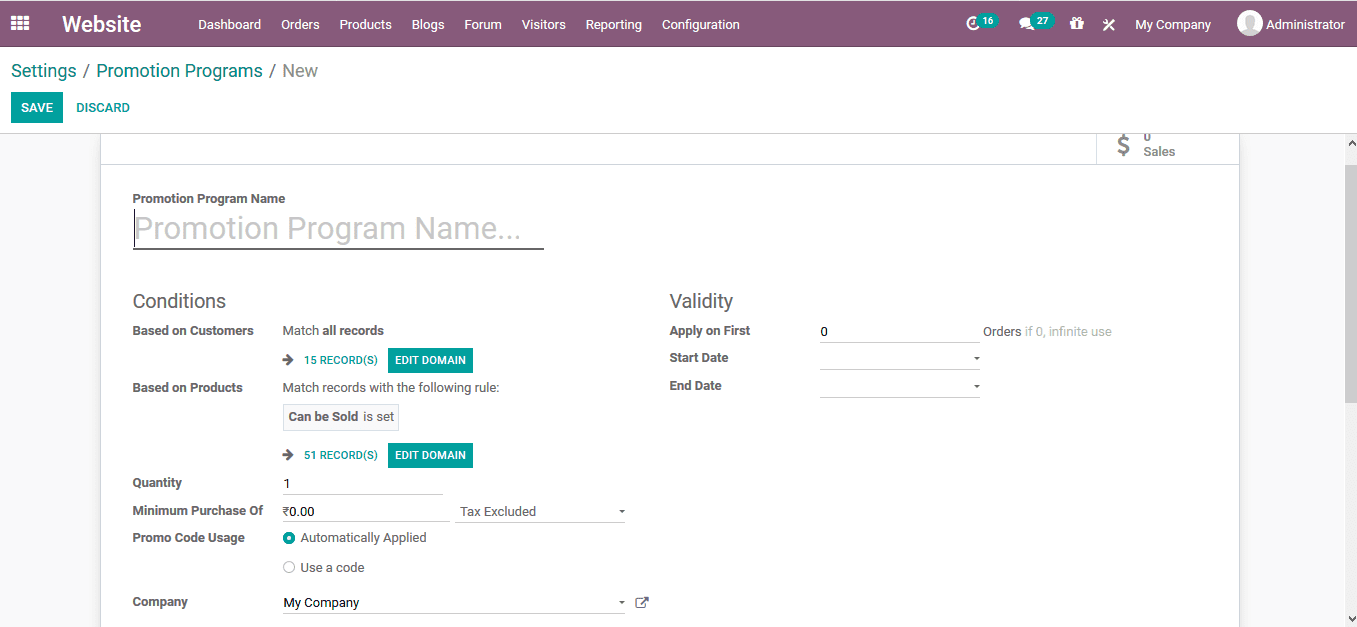The height and width of the screenshot is (627, 1357).
Task: Select the Use a code radio button
Action: point(289,566)
